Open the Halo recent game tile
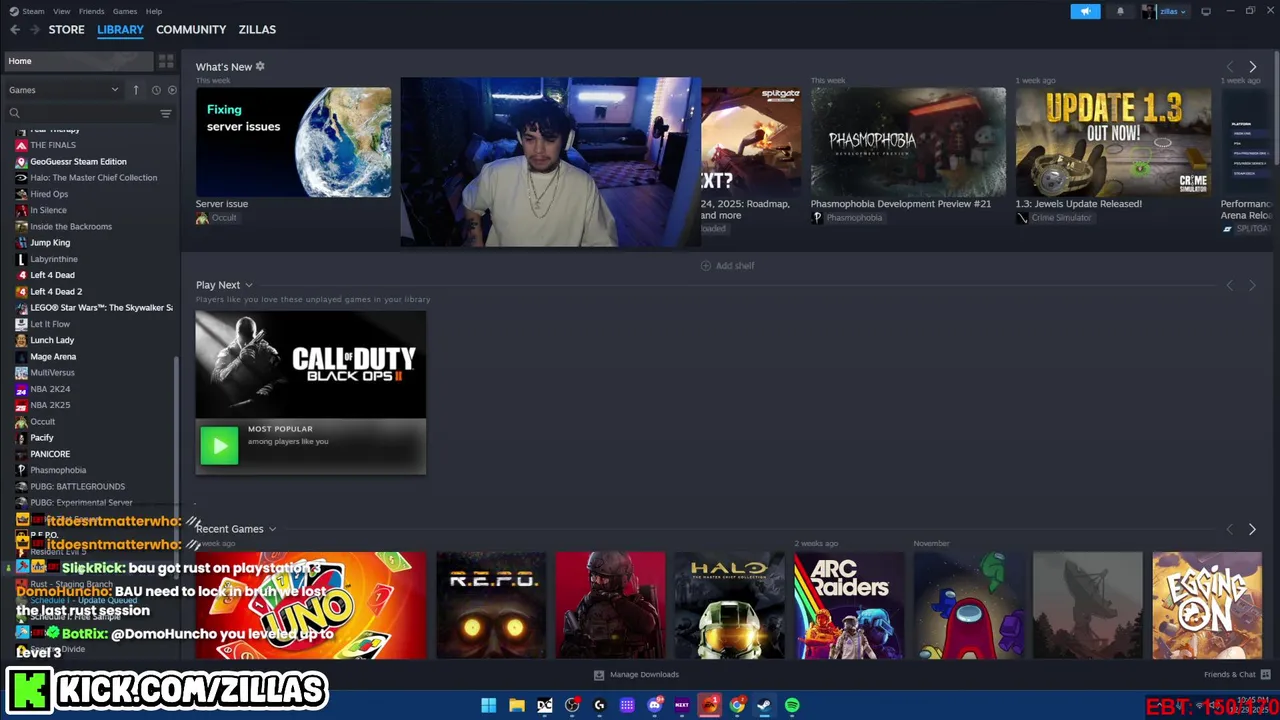The height and width of the screenshot is (720, 1280). [x=729, y=606]
